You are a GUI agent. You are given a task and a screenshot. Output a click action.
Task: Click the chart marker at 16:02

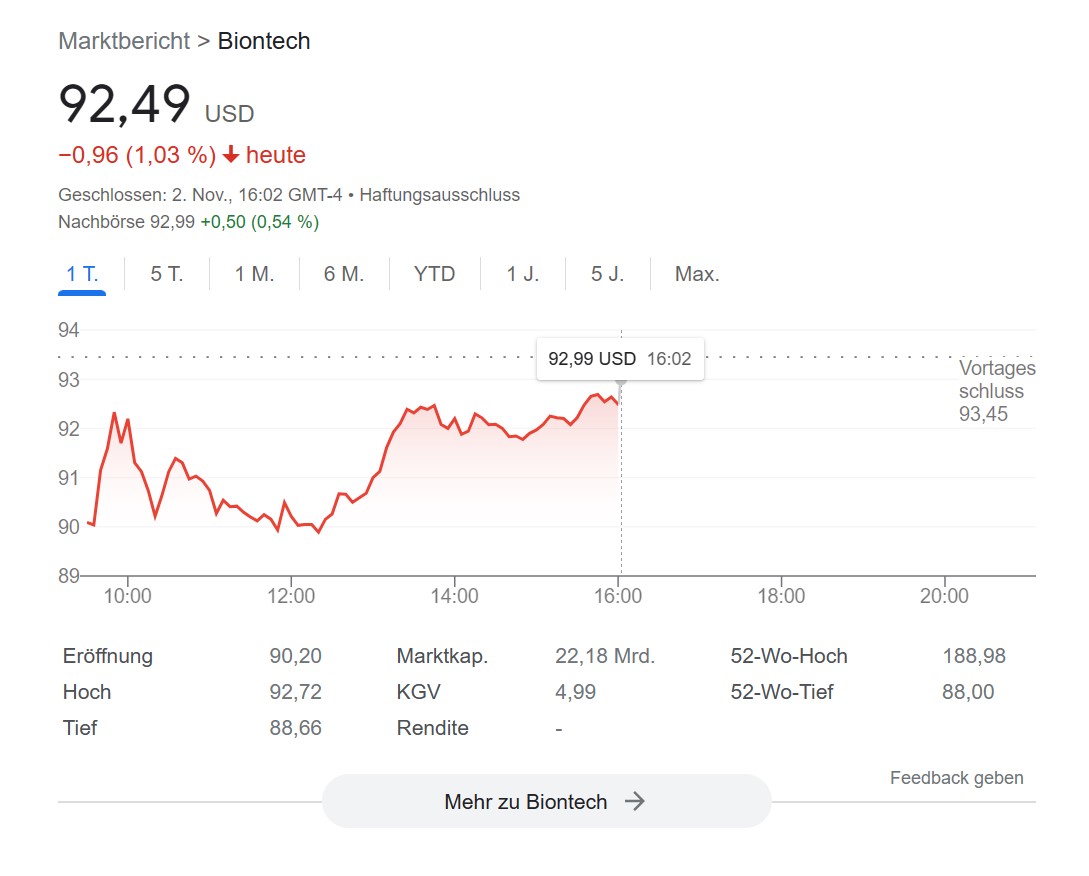tap(621, 382)
